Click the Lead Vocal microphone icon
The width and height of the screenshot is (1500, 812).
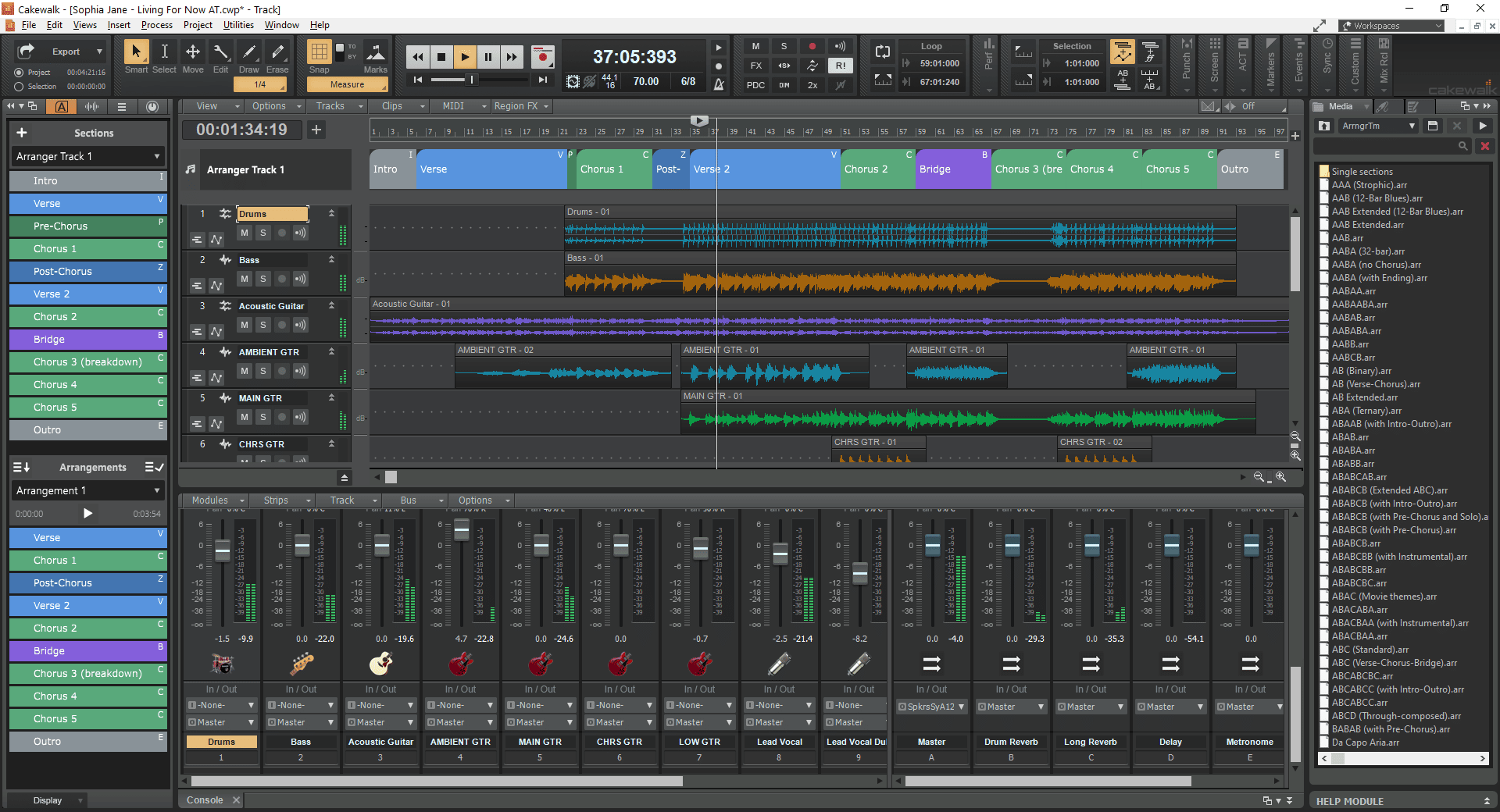click(779, 664)
